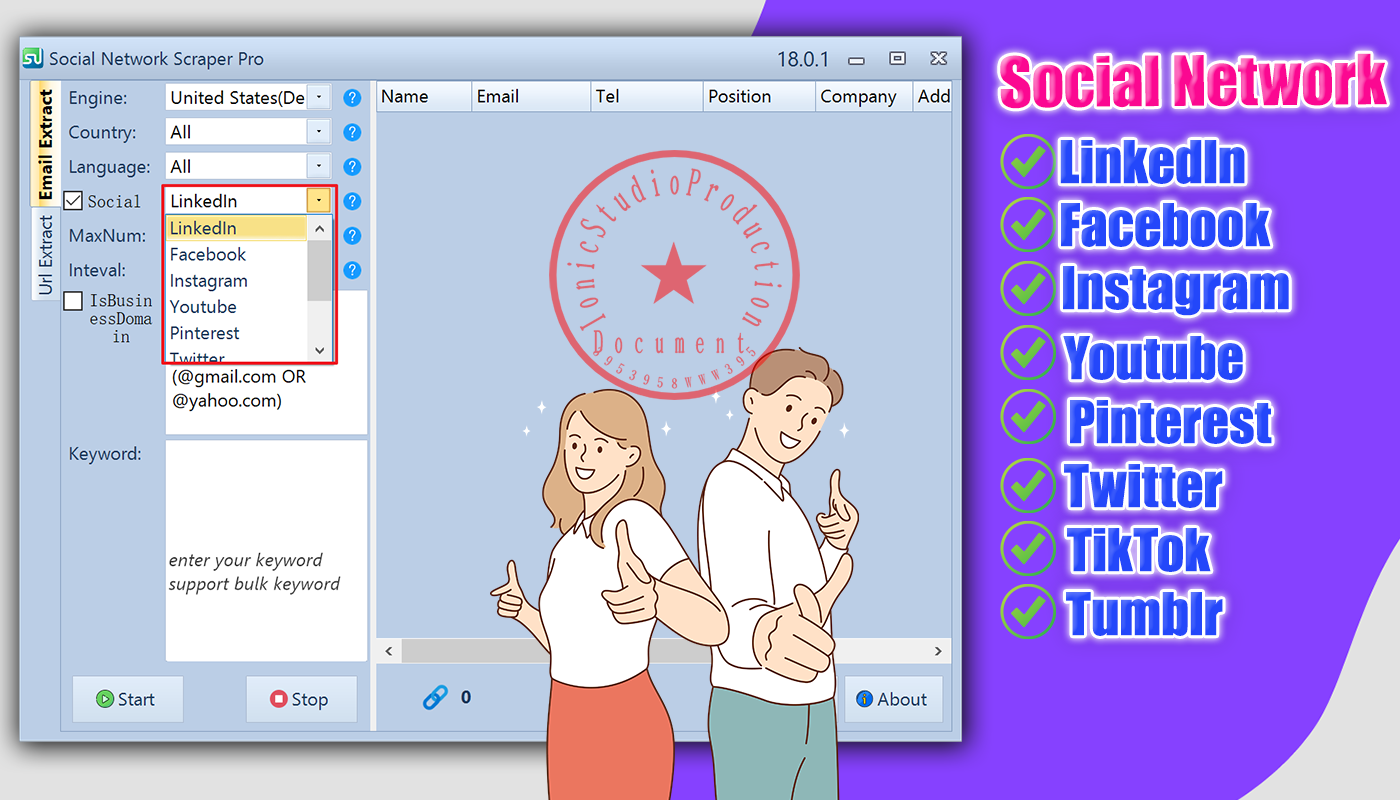The image size is (1400, 800).
Task: Click the results table scroll right arrow
Action: point(938,651)
